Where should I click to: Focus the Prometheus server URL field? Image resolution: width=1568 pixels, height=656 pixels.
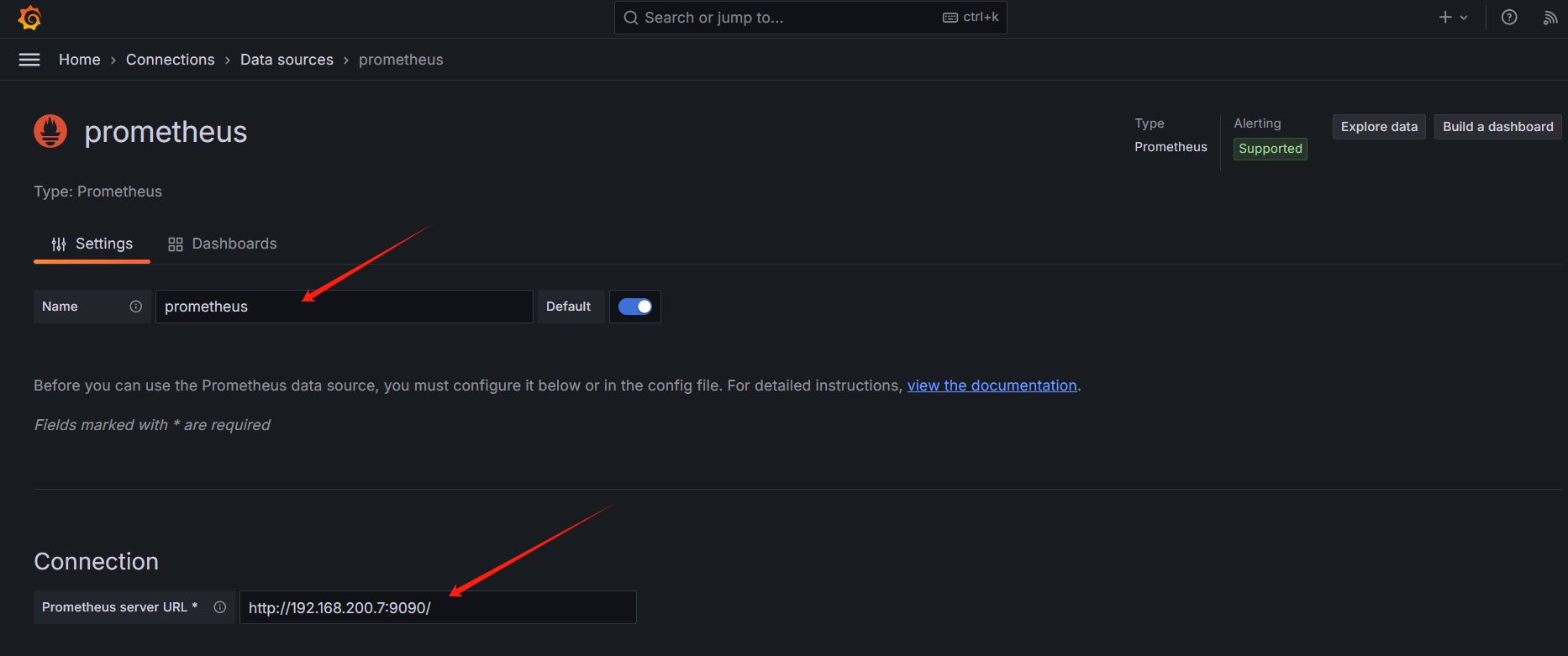point(438,607)
